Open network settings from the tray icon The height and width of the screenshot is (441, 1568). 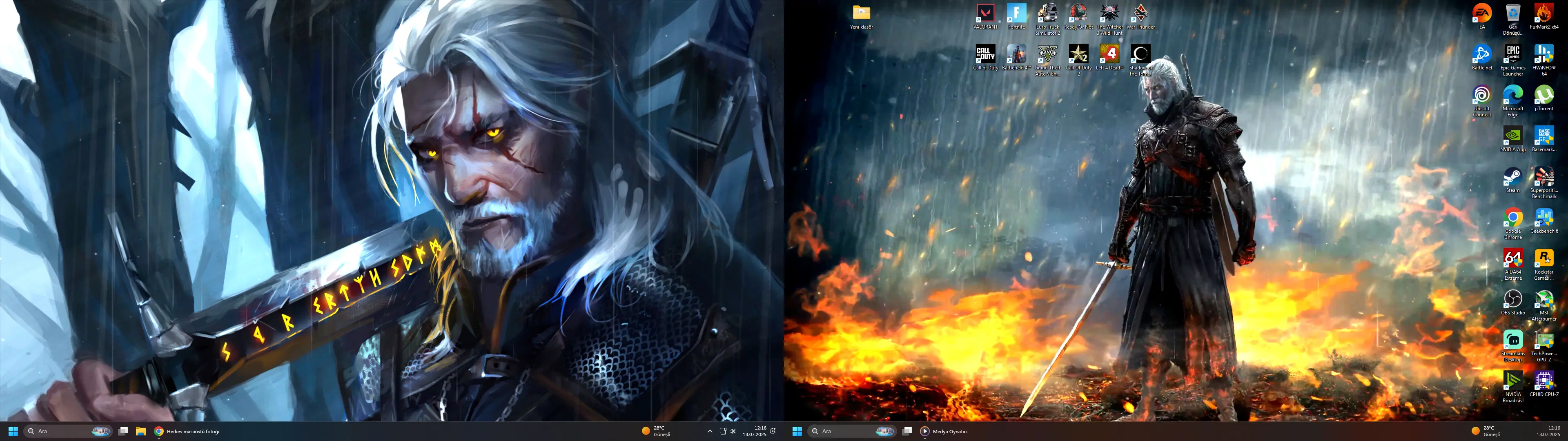click(x=723, y=431)
